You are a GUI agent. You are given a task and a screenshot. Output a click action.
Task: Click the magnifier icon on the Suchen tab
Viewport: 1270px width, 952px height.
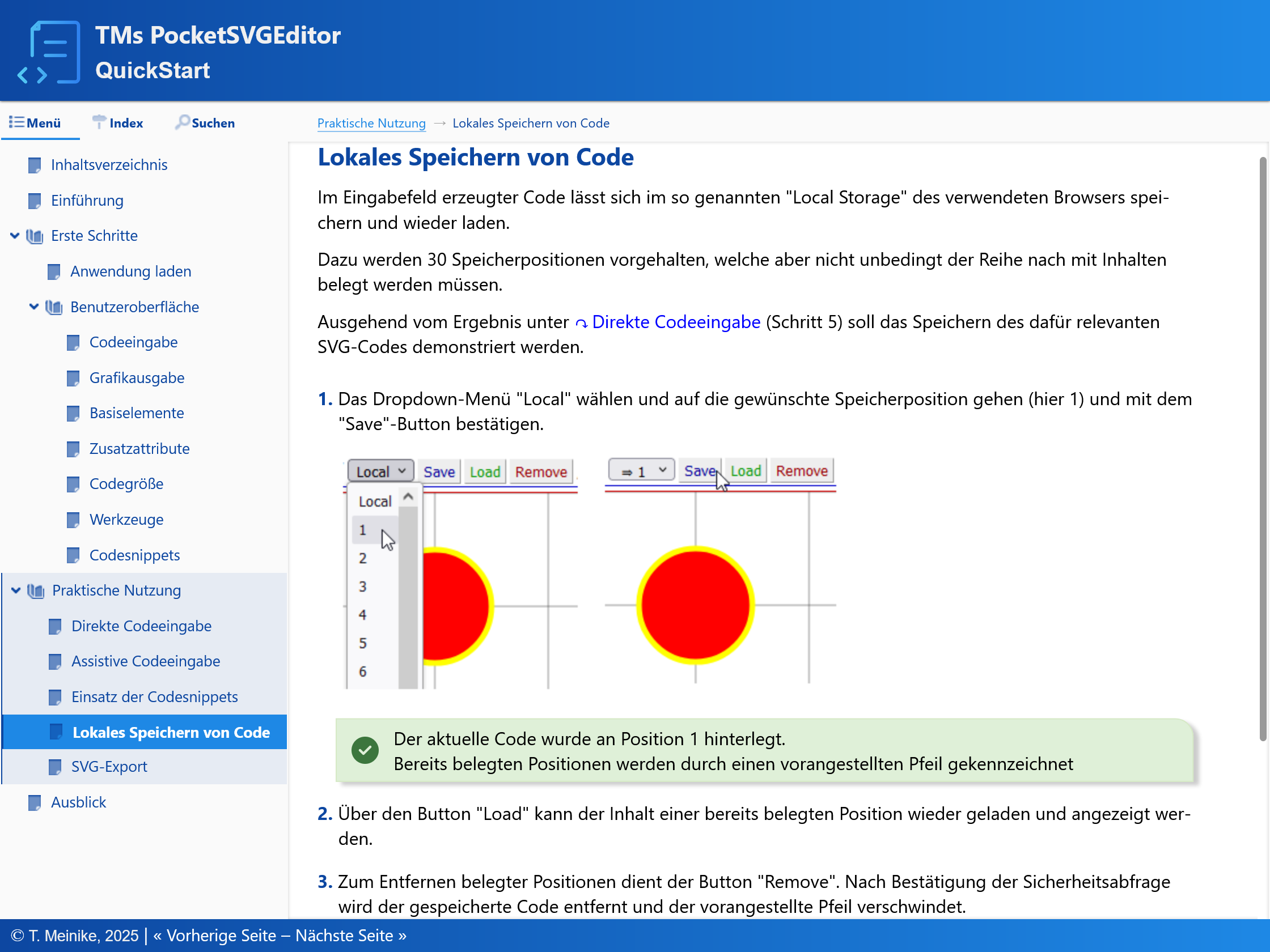click(182, 122)
